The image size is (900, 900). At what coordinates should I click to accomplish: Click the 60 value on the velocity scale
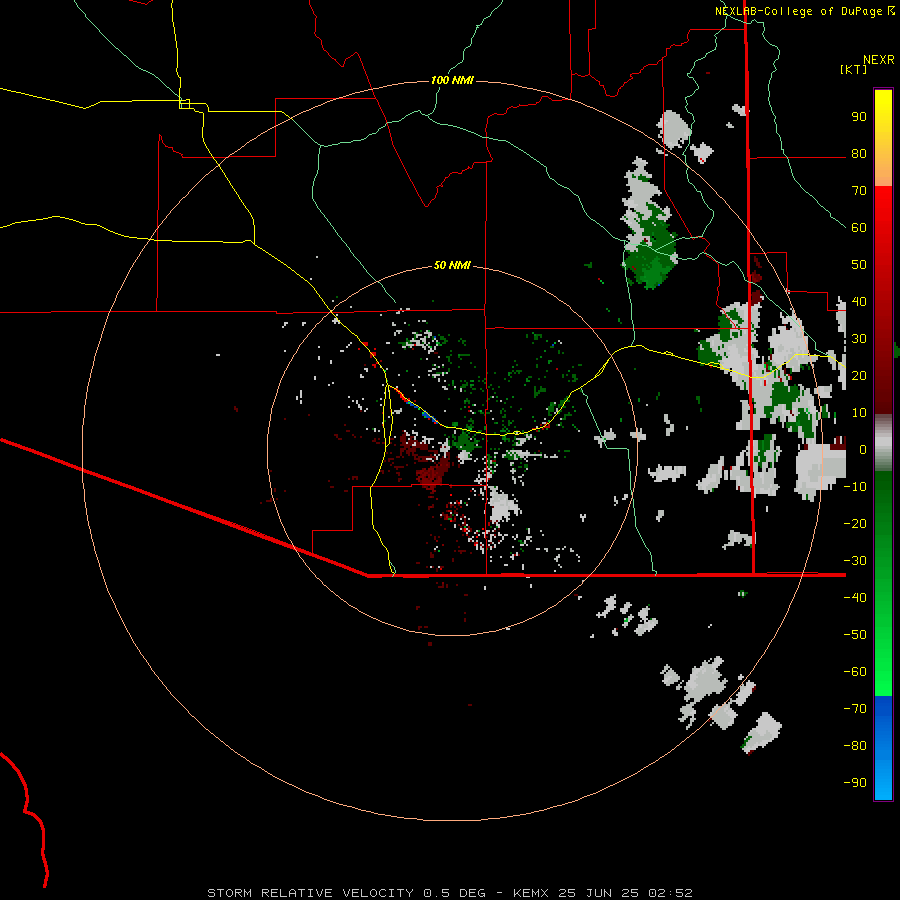click(859, 228)
